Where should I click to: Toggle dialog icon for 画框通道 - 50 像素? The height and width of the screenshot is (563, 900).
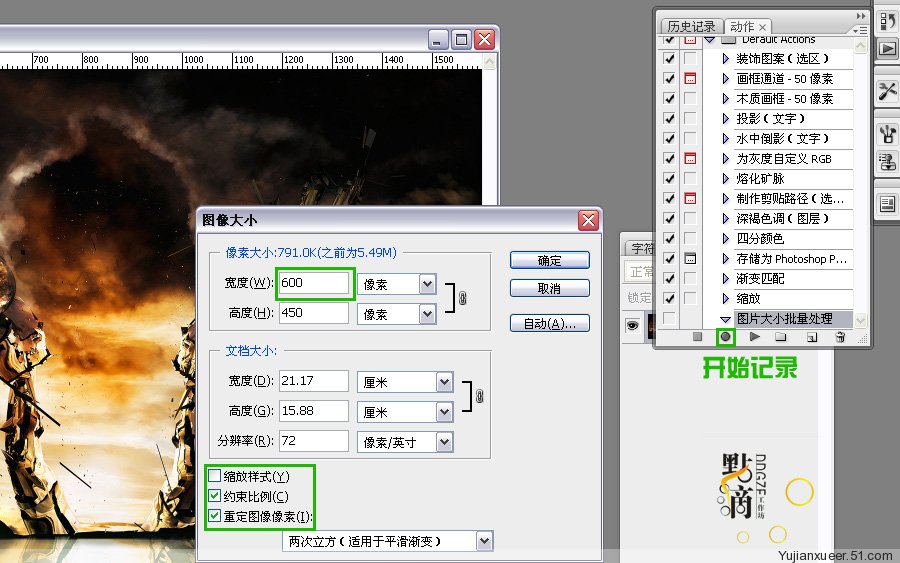(x=690, y=78)
